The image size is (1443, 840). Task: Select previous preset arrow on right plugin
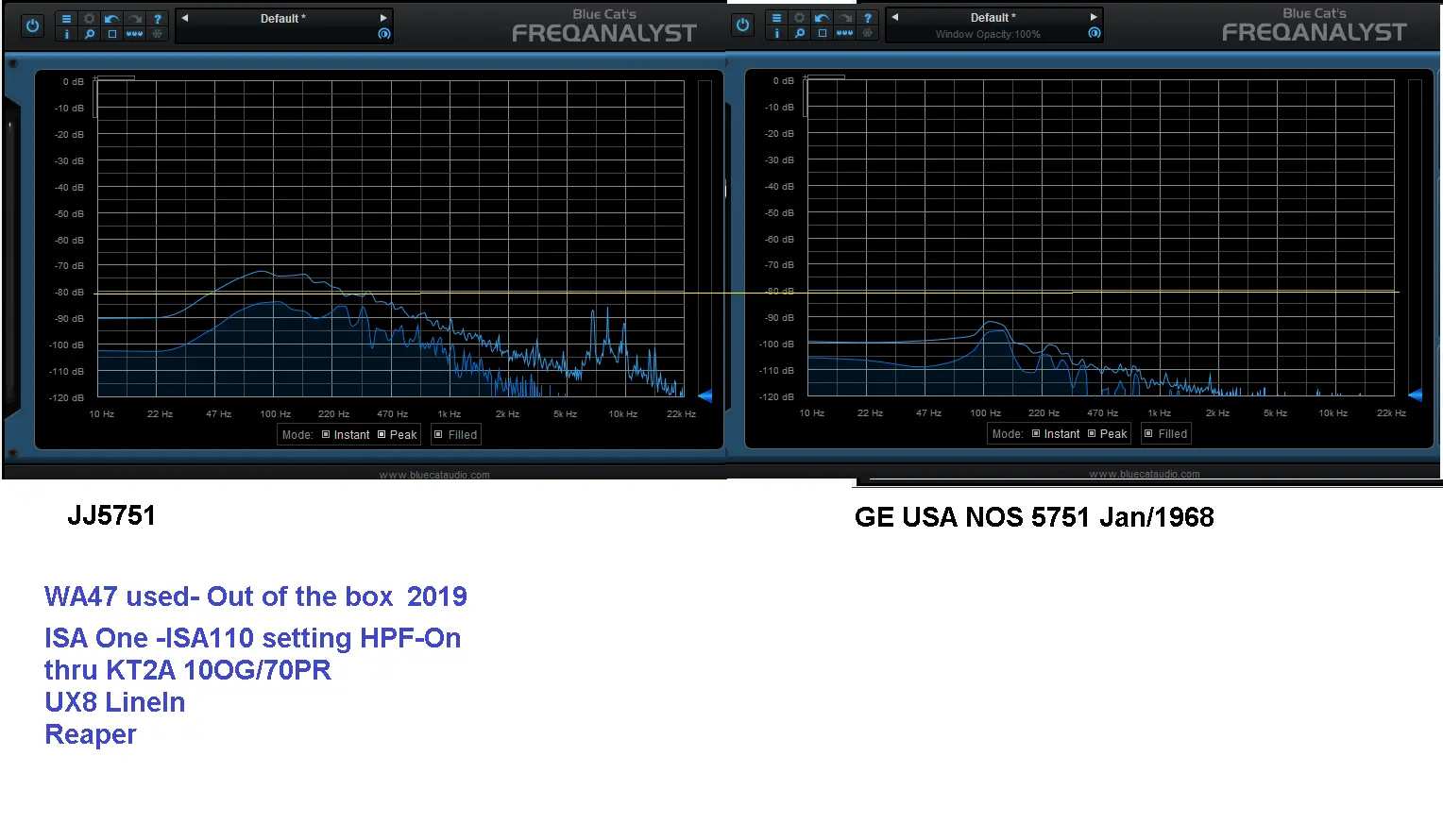click(x=894, y=17)
